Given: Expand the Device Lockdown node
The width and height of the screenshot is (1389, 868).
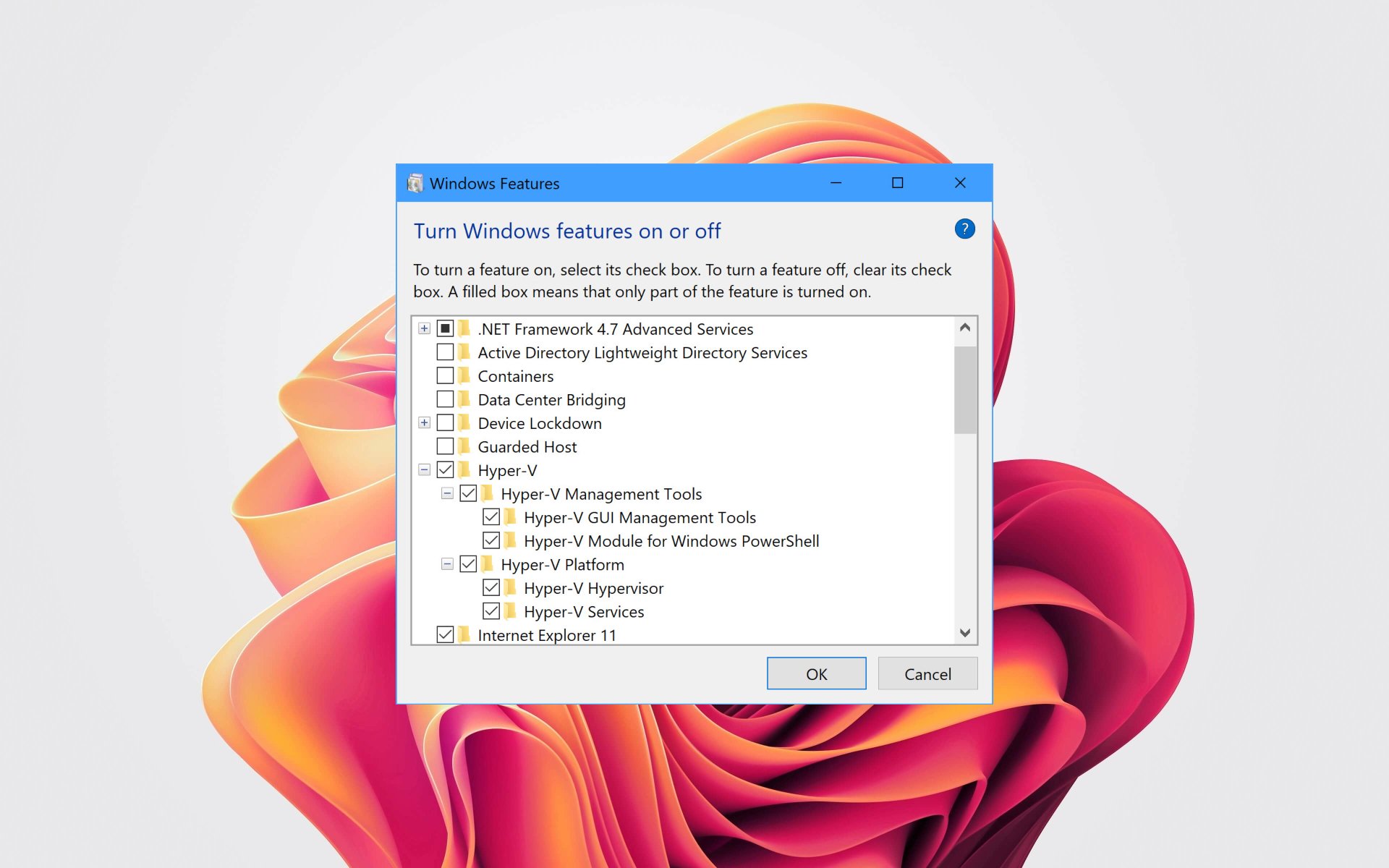Looking at the screenshot, I should pyautogui.click(x=425, y=422).
